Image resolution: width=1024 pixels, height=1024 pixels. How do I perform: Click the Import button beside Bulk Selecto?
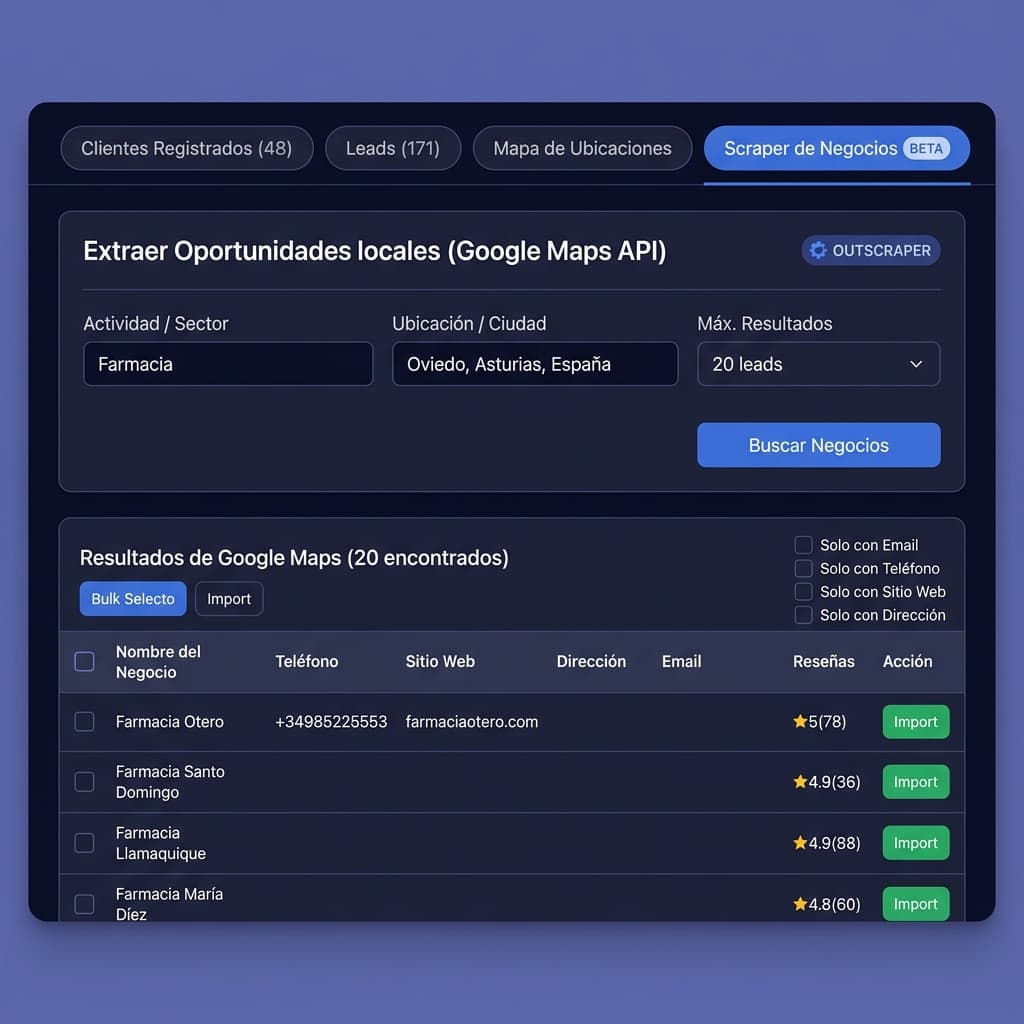tap(229, 599)
